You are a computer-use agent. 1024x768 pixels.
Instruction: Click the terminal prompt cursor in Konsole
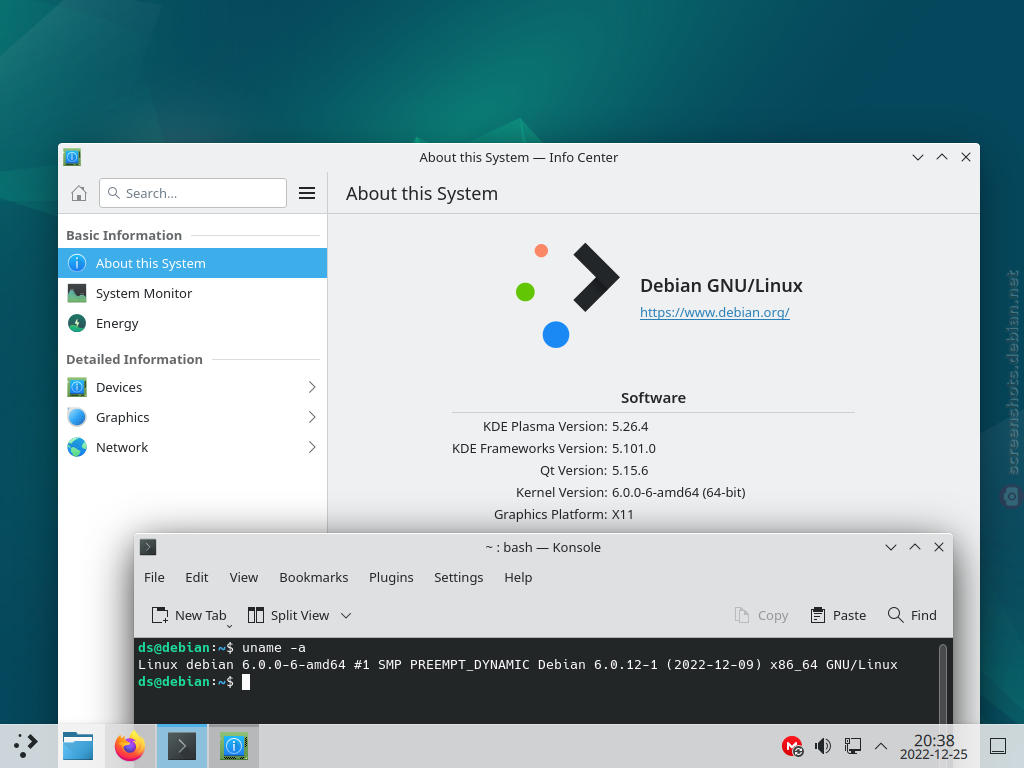pos(246,682)
